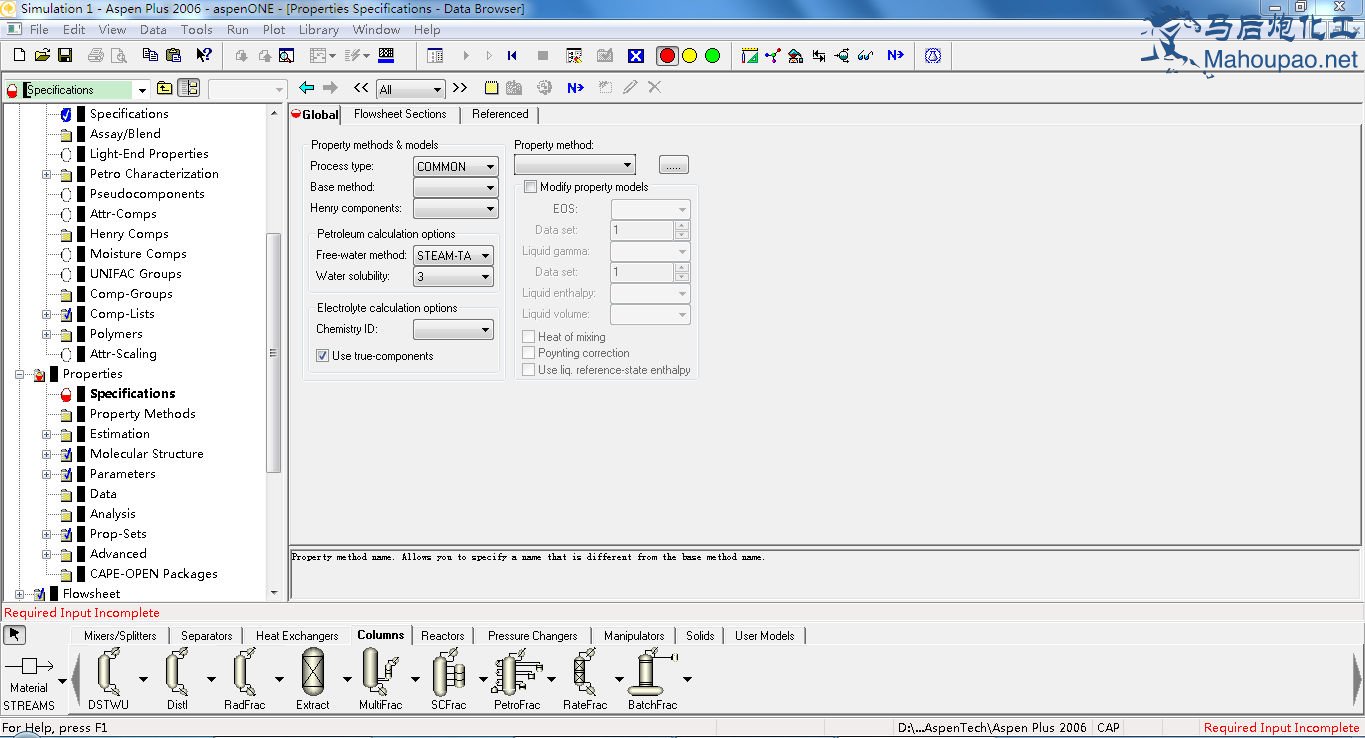This screenshot has height=738, width=1365.
Task: Click the Copy toolbar icon
Action: tap(150, 55)
